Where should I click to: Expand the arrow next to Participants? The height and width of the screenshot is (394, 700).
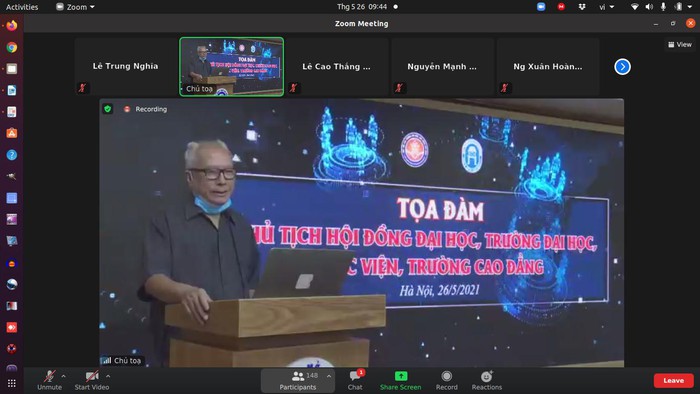click(329, 376)
